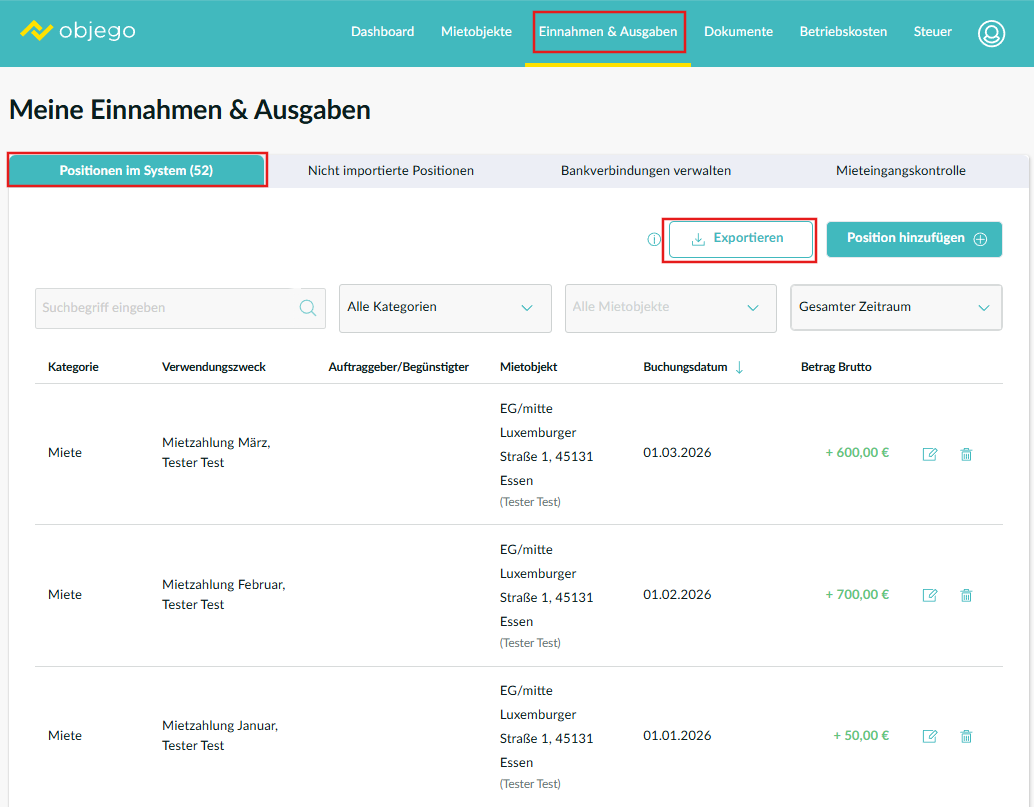
Task: Go to Betriebskosten in the navigation
Action: tap(843, 32)
